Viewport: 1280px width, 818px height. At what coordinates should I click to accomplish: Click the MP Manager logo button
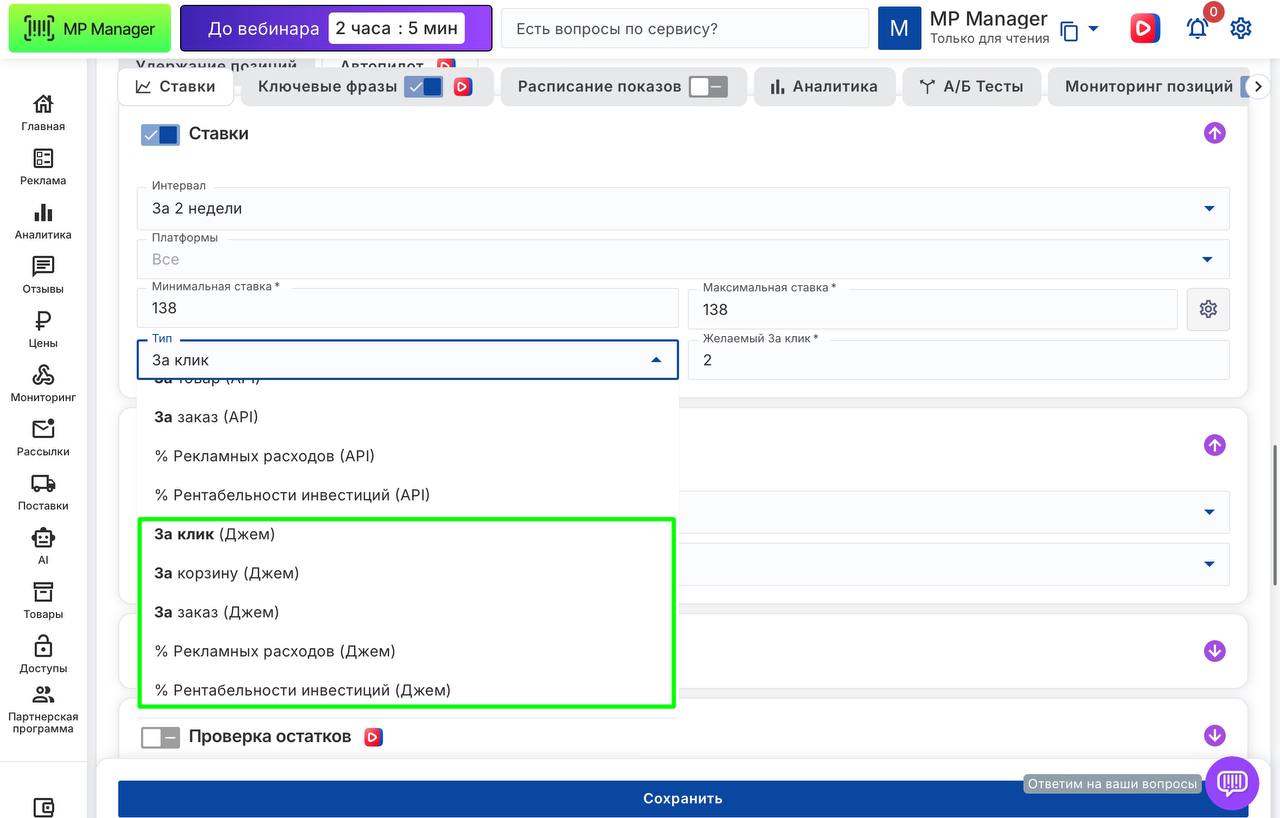(90, 28)
